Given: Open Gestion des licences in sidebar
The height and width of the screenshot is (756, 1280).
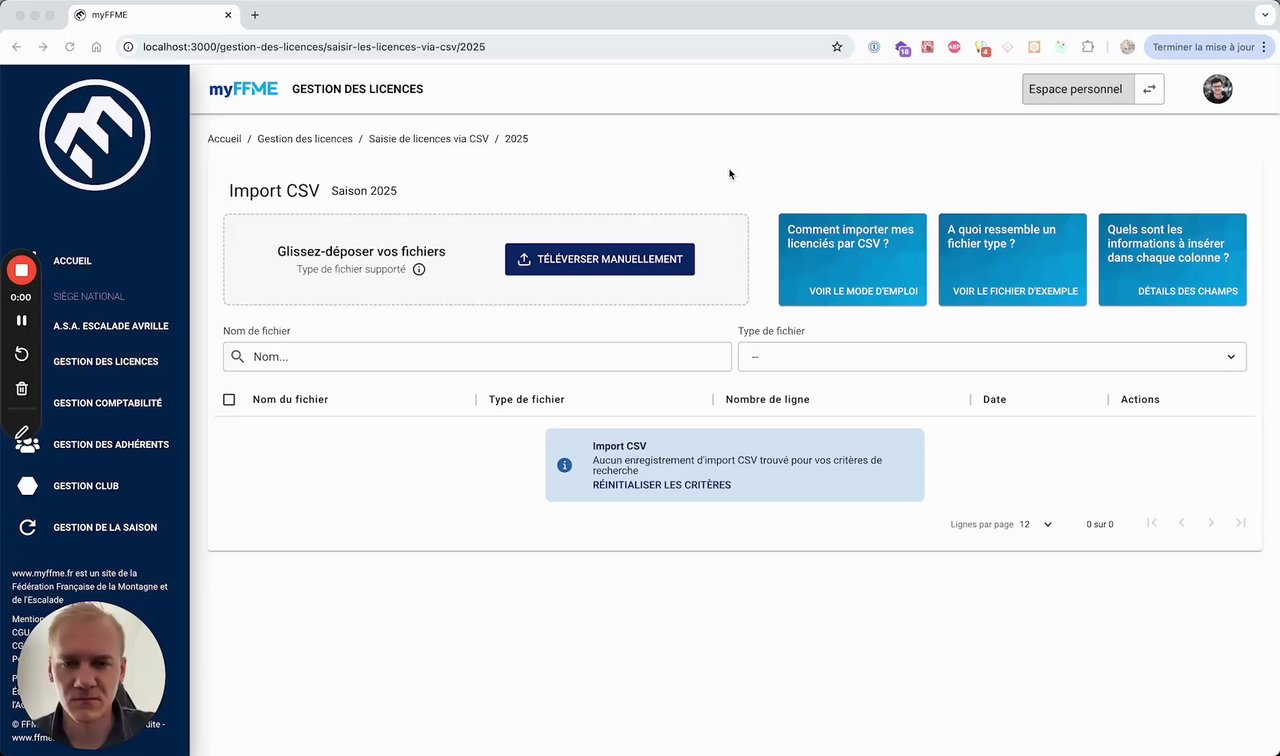Looking at the screenshot, I should (x=106, y=362).
